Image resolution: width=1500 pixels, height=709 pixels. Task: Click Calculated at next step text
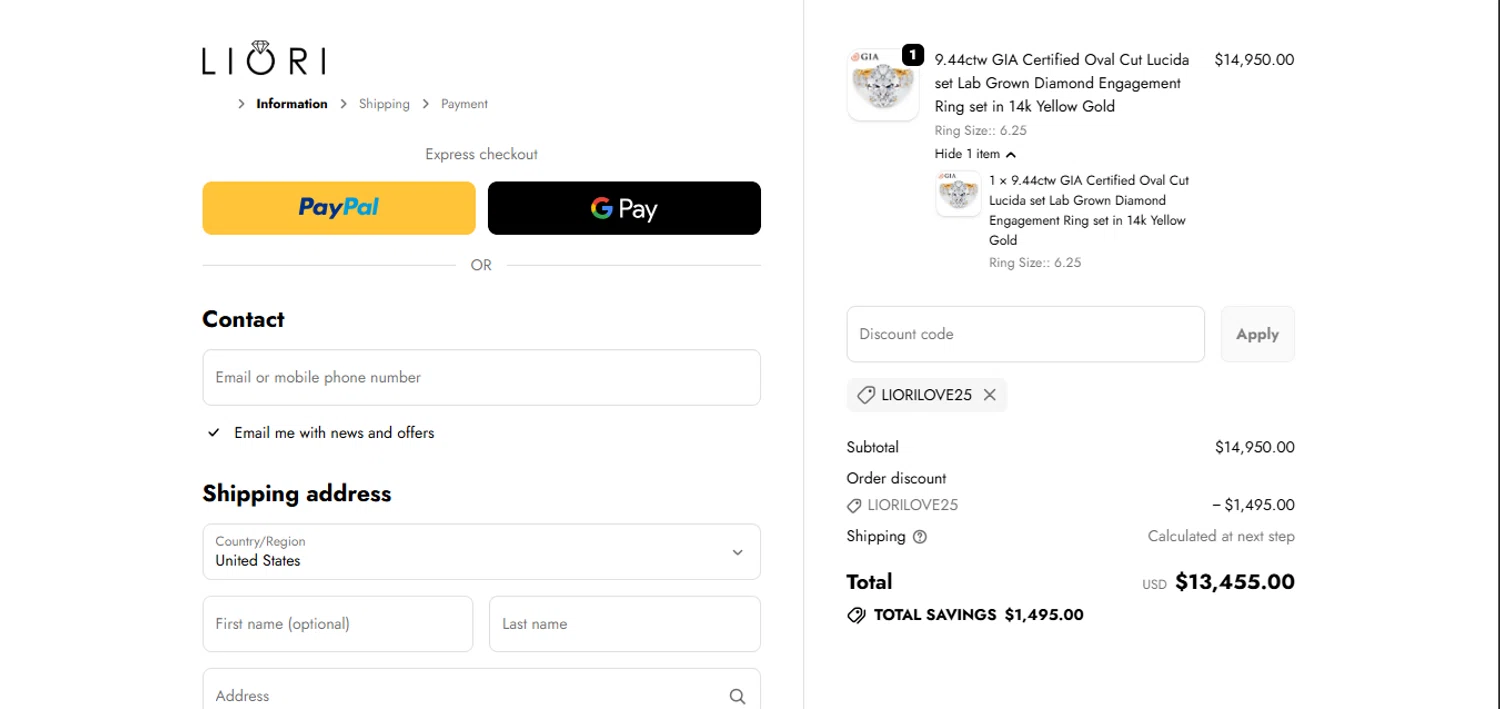[1221, 536]
